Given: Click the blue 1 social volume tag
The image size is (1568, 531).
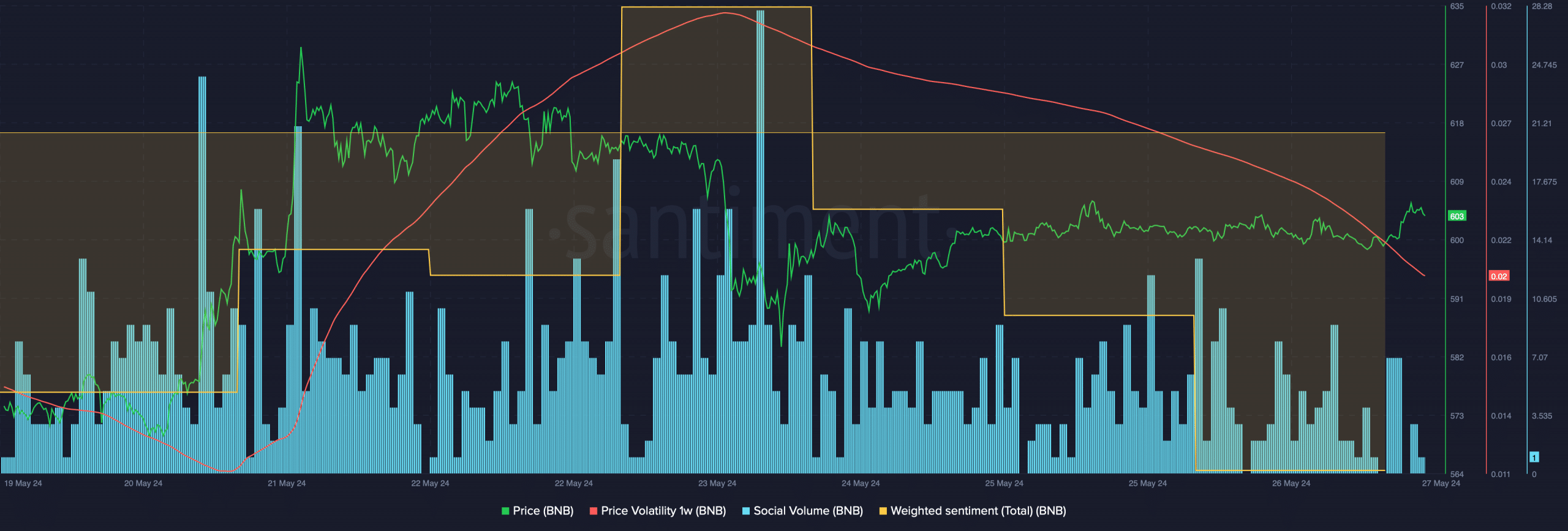Looking at the screenshot, I should [1534, 458].
